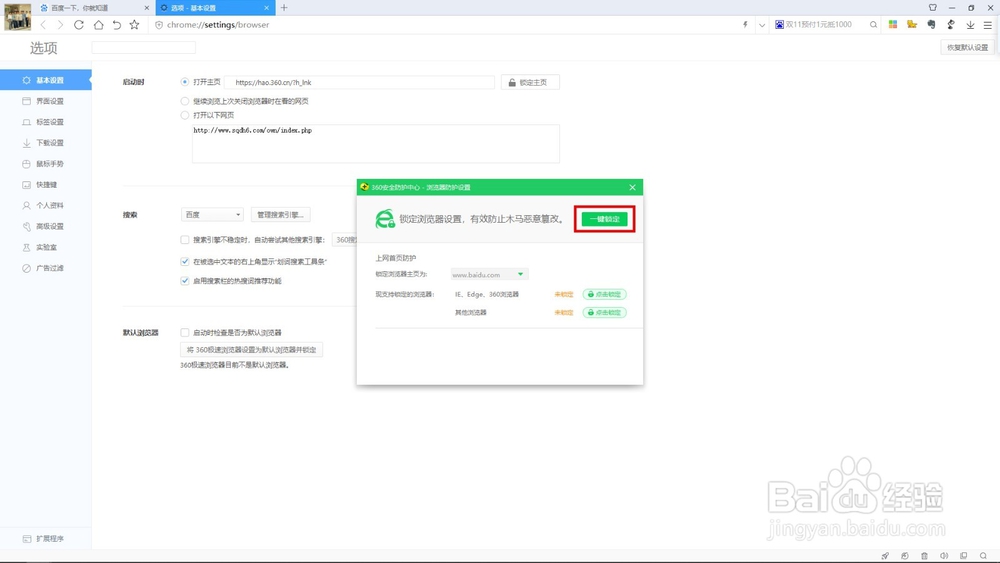The image size is (1000, 563).
Task: Click 点击锁定 for IE, Edge, 360浏览器
Action: (x=605, y=295)
